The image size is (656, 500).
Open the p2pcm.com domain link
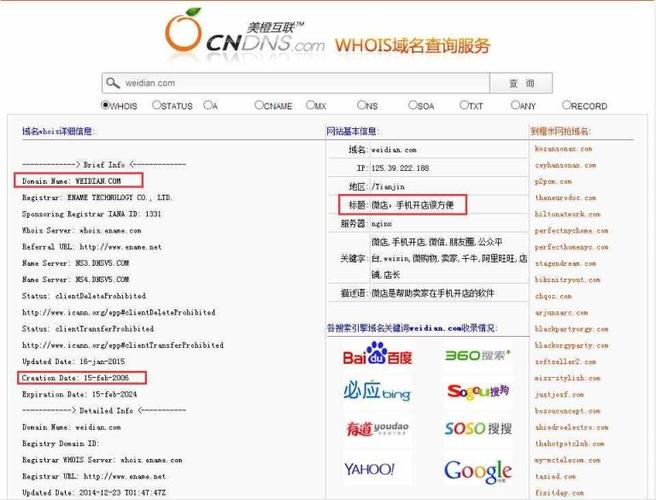[x=553, y=182]
